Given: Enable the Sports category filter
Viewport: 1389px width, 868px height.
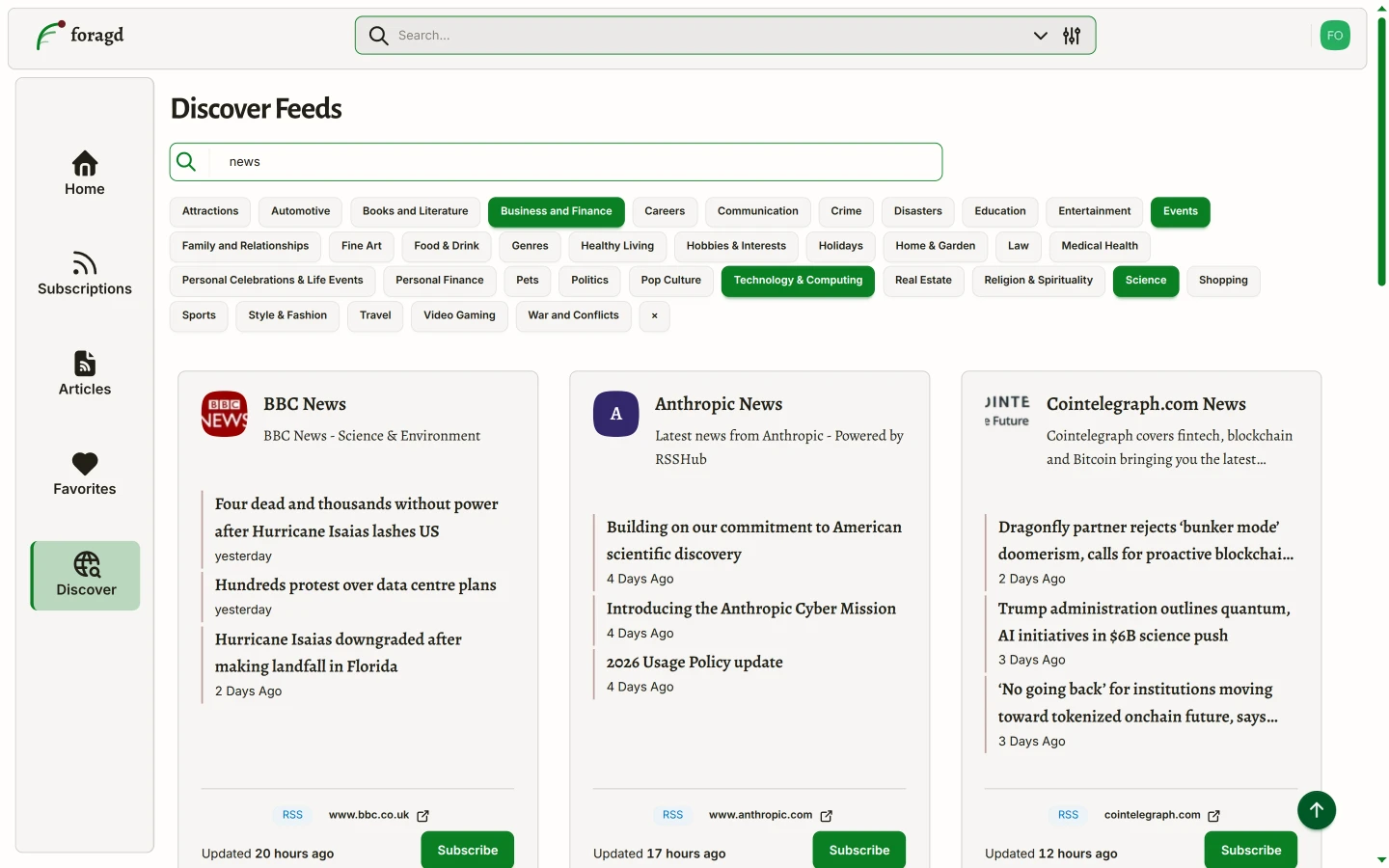Looking at the screenshot, I should [x=199, y=315].
